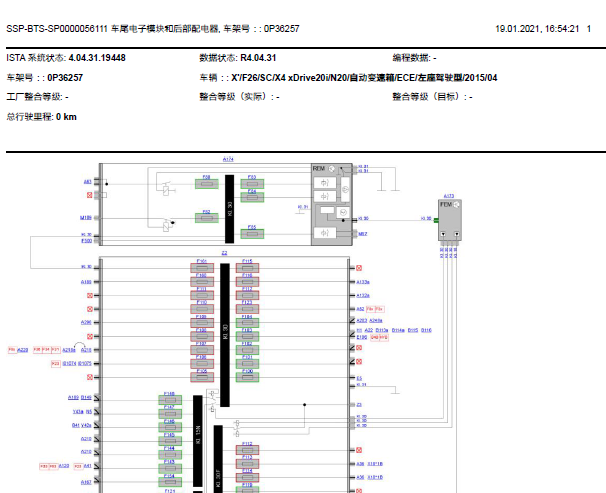606x493 pixels.
Task: Select fuse F64 symbol
Action: click(x=252, y=197)
